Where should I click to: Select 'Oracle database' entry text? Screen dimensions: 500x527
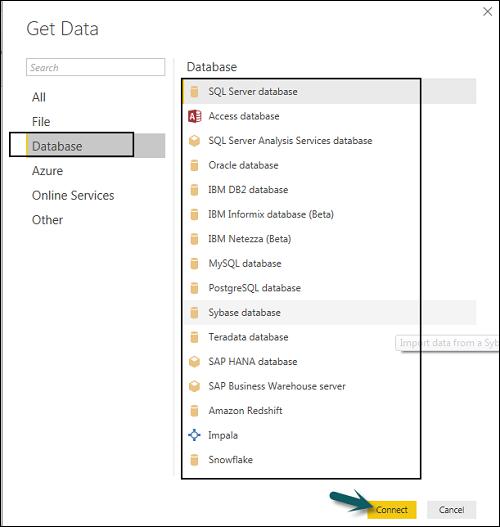point(243,165)
